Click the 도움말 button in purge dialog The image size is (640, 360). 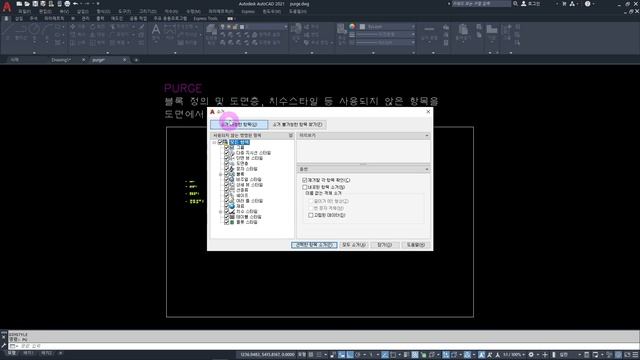point(416,245)
